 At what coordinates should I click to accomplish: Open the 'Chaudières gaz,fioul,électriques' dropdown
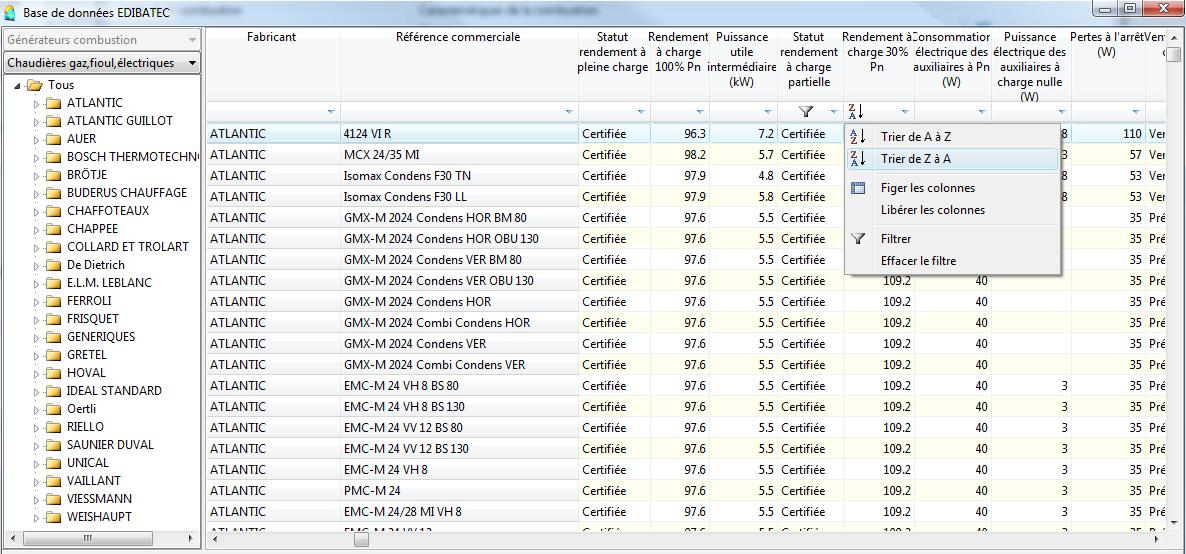(x=102, y=63)
